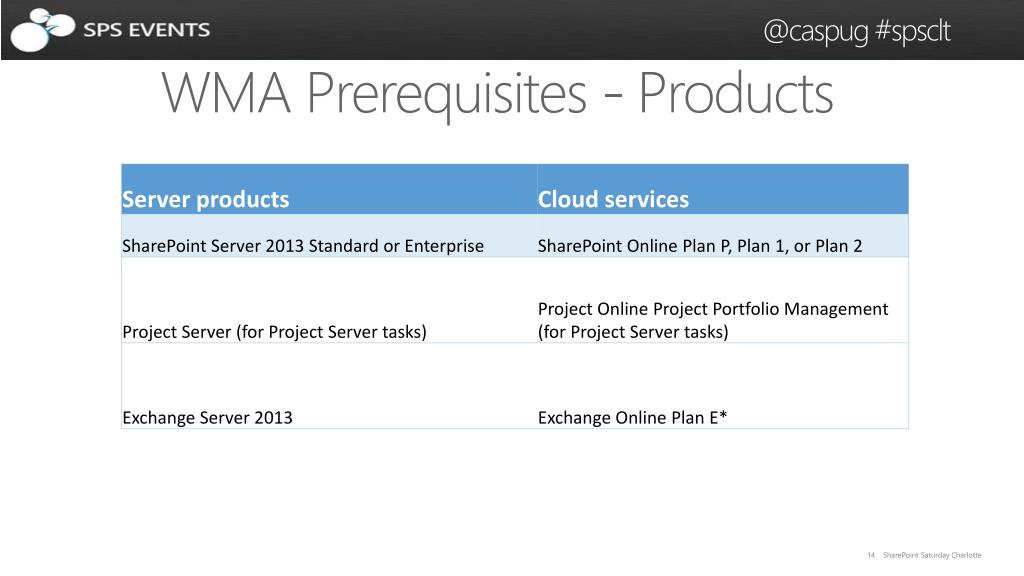
Task: Click the (for Project Server tasks) cloud line
Action: point(633,332)
